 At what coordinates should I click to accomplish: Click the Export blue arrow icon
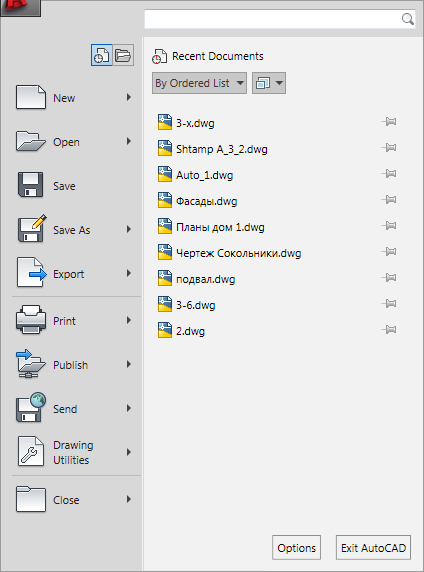click(31, 273)
